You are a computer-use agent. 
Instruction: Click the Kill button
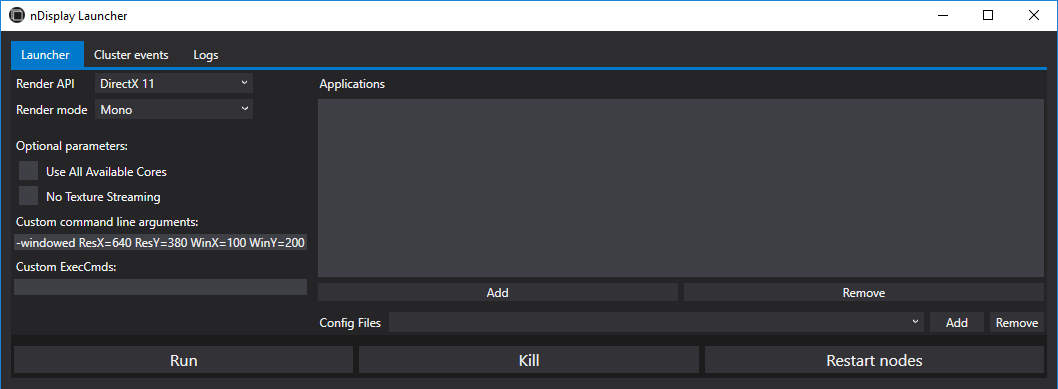pos(529,360)
